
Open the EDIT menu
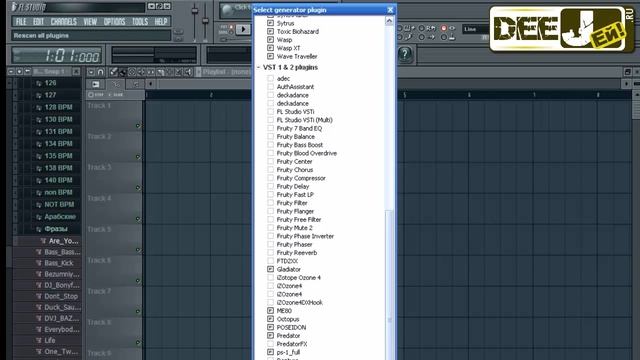[x=38, y=22]
